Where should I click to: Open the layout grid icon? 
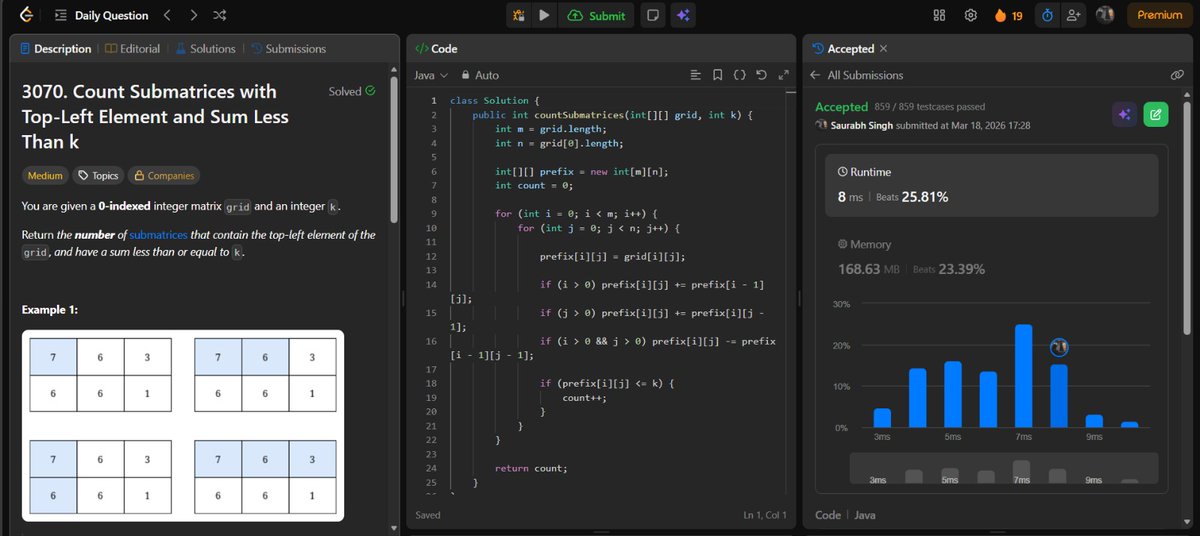tap(939, 15)
